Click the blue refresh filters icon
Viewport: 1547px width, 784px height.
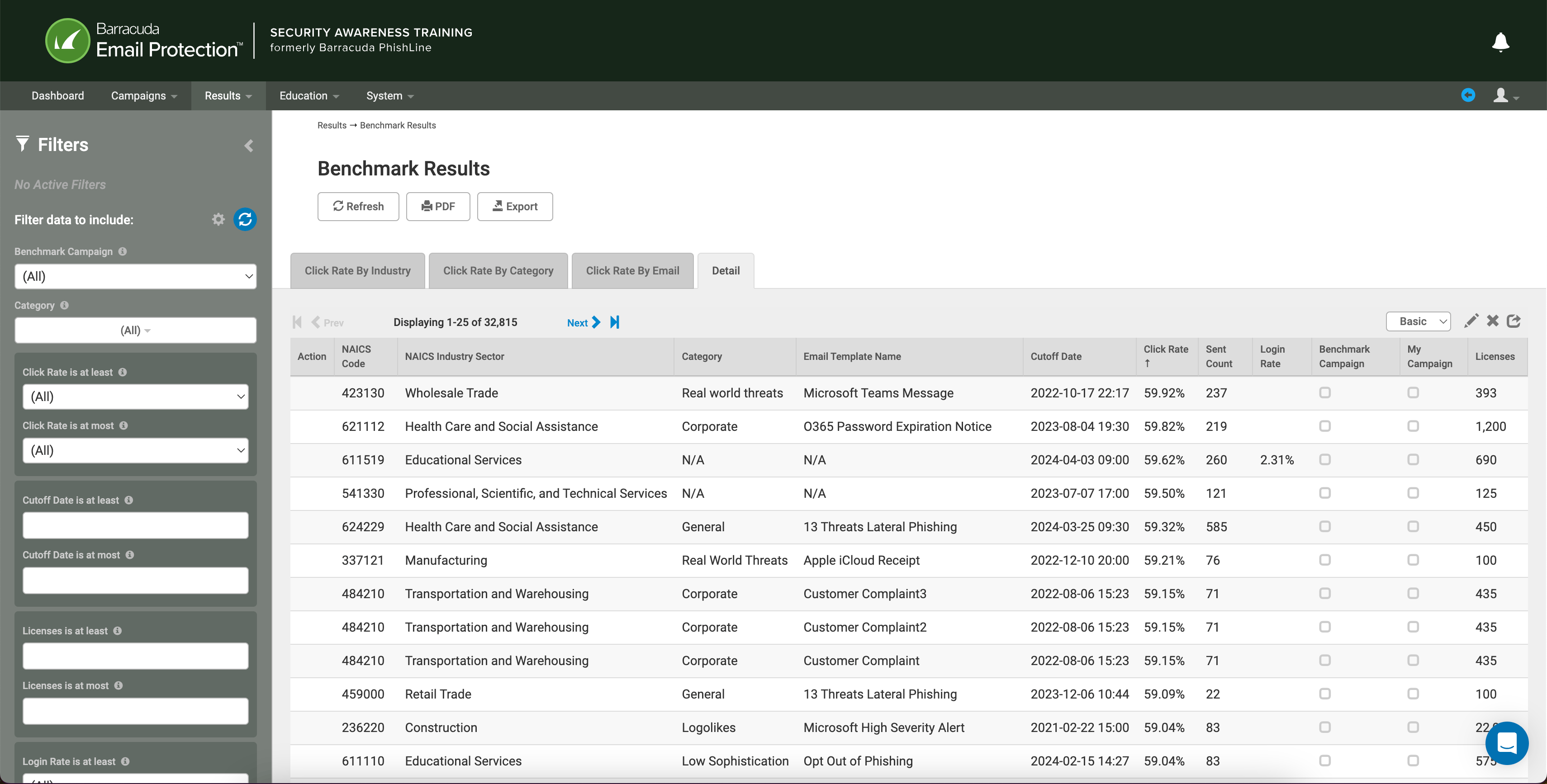tap(245, 219)
